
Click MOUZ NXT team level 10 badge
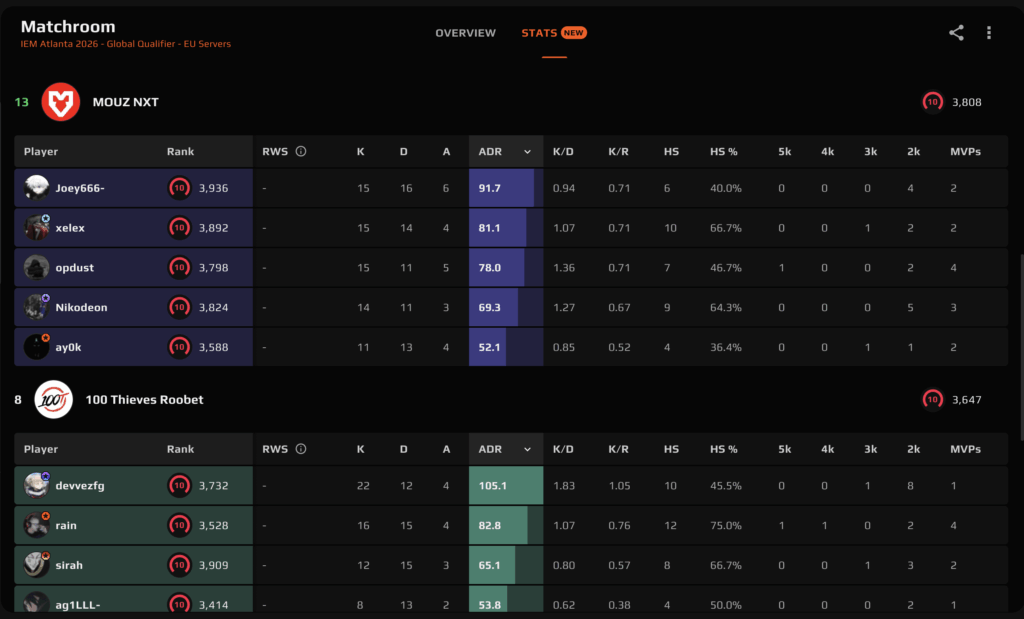(933, 102)
